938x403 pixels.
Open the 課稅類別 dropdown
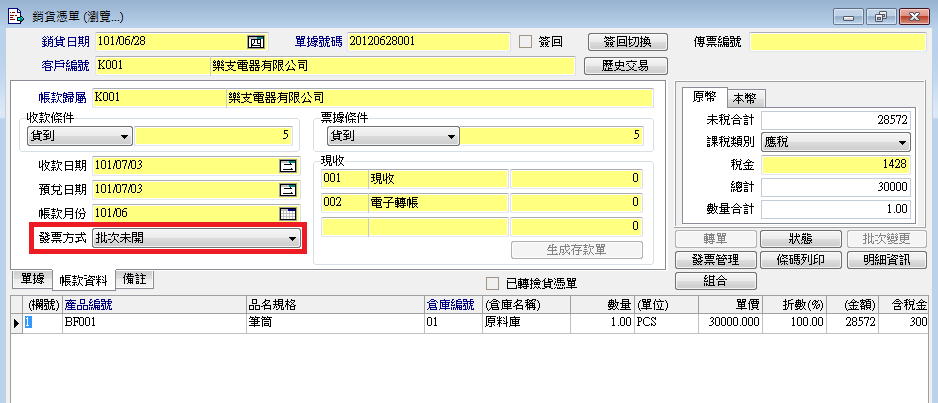click(901, 143)
